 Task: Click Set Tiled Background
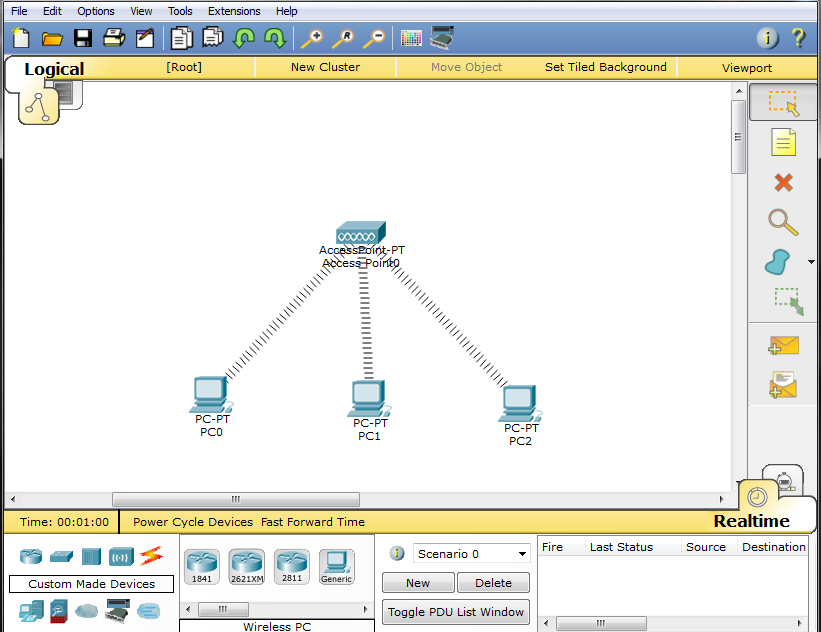click(x=605, y=67)
